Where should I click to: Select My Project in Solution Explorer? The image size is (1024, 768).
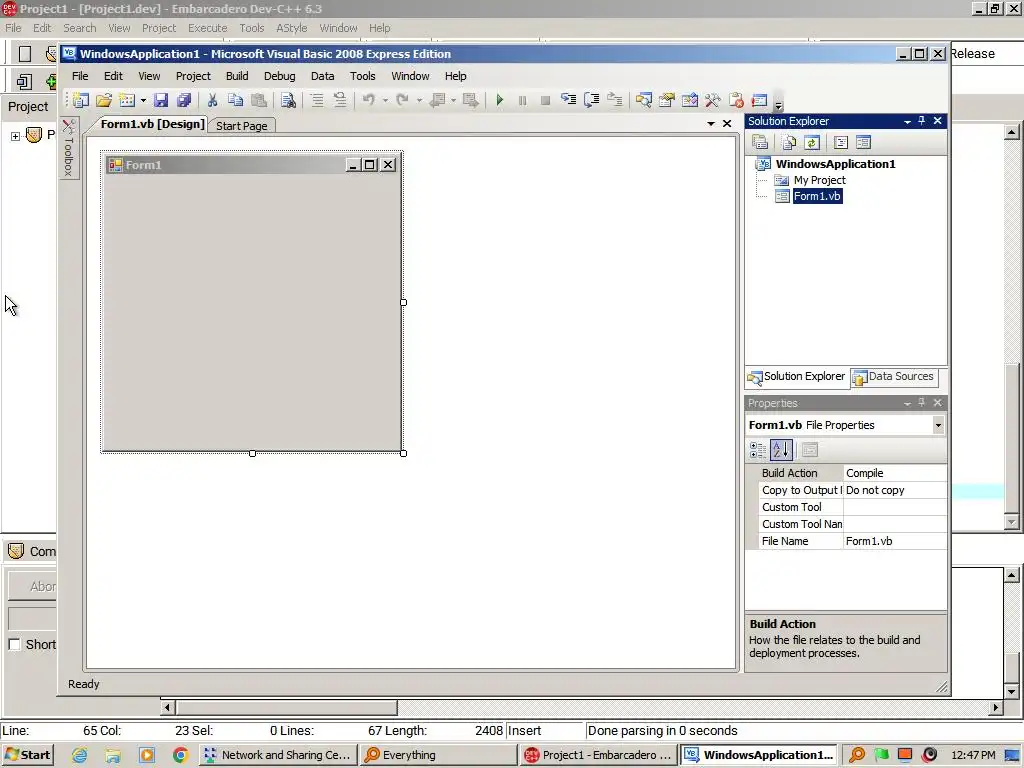coord(820,180)
